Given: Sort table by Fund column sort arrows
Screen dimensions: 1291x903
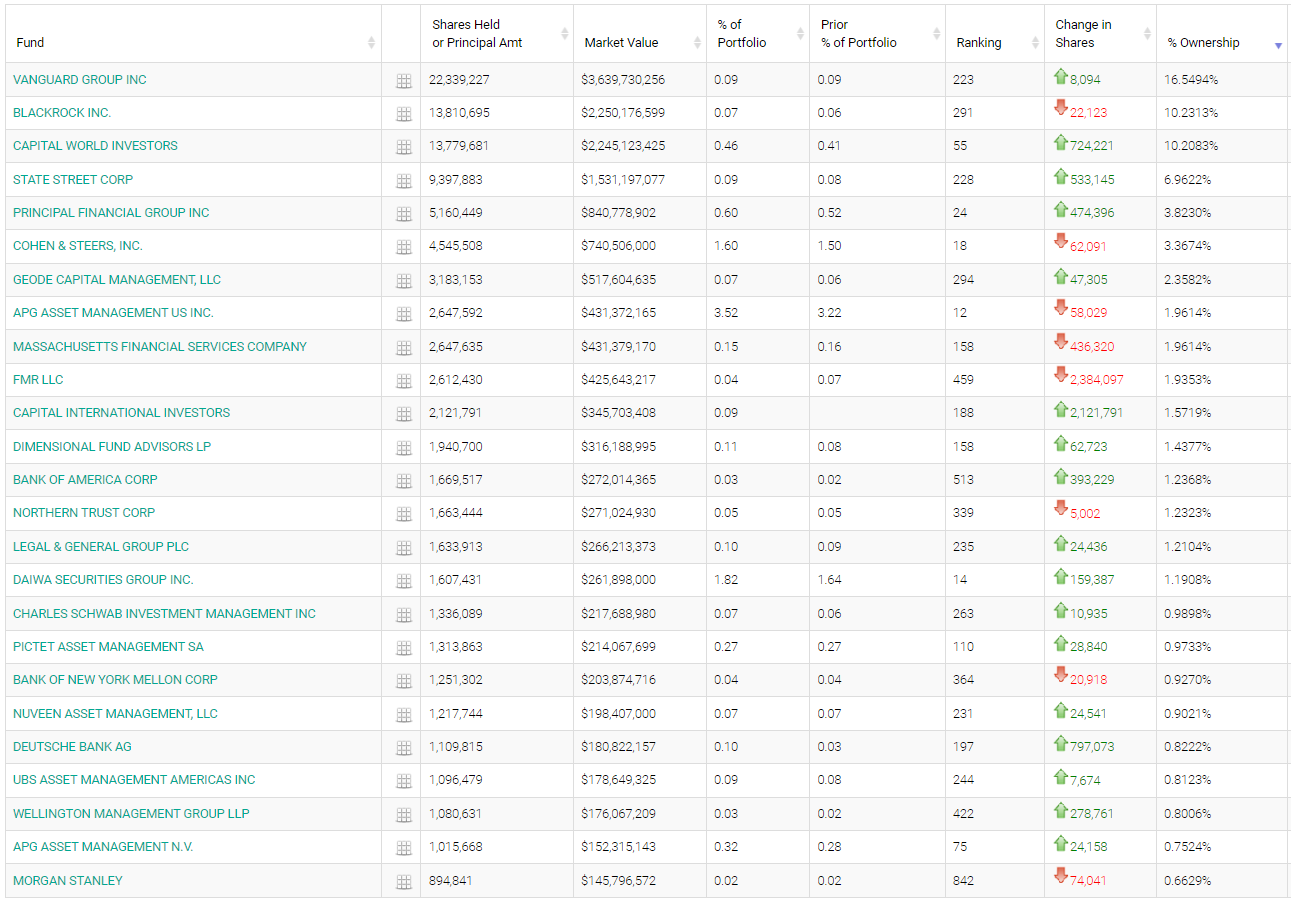Looking at the screenshot, I should [x=372, y=42].
